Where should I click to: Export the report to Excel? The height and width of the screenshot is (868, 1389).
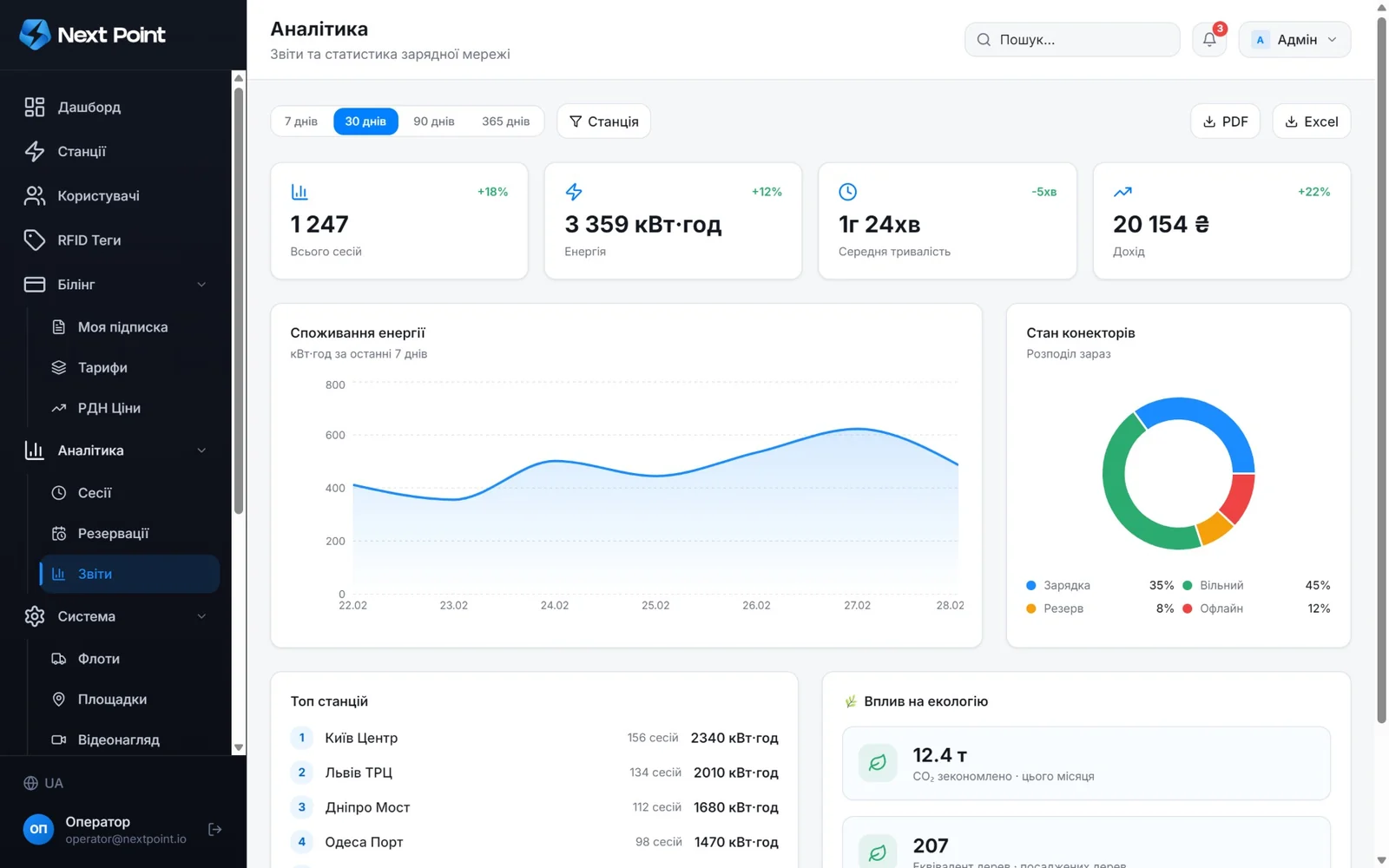(x=1312, y=122)
